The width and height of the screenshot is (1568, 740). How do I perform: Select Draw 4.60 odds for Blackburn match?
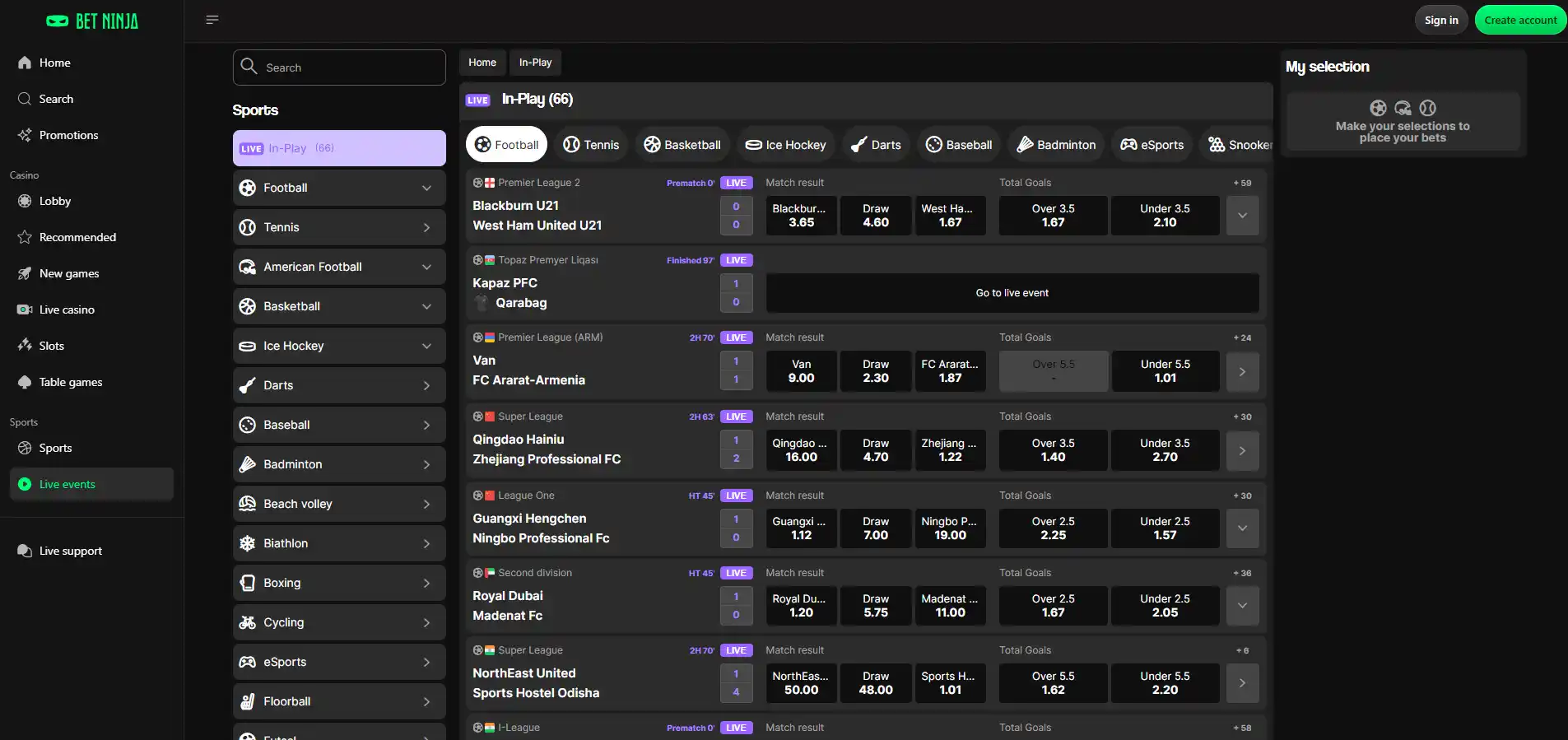876,216
